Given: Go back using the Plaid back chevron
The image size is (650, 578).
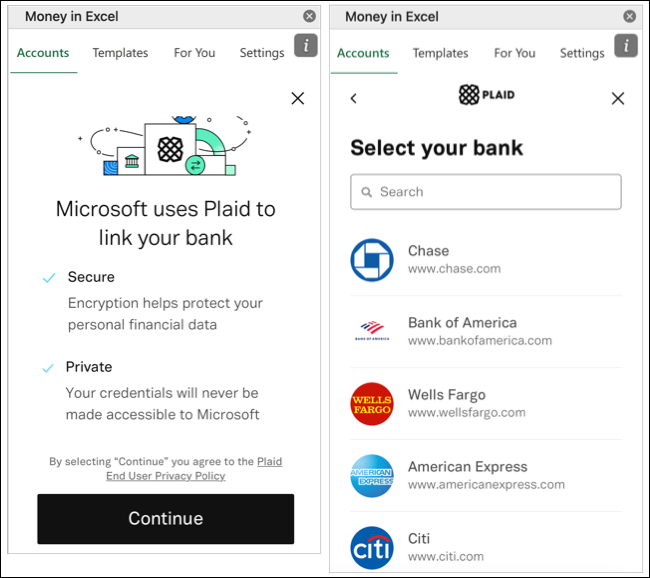Looking at the screenshot, I should click(x=354, y=99).
